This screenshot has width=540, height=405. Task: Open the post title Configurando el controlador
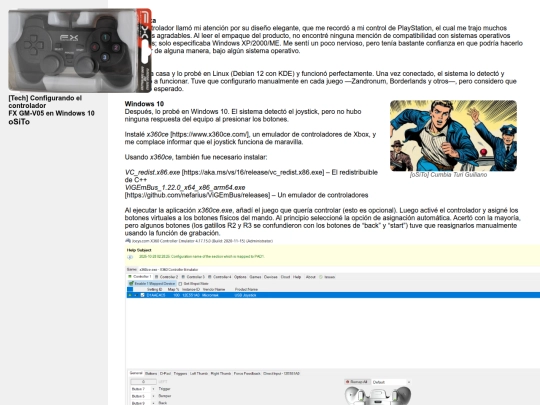coord(51,105)
